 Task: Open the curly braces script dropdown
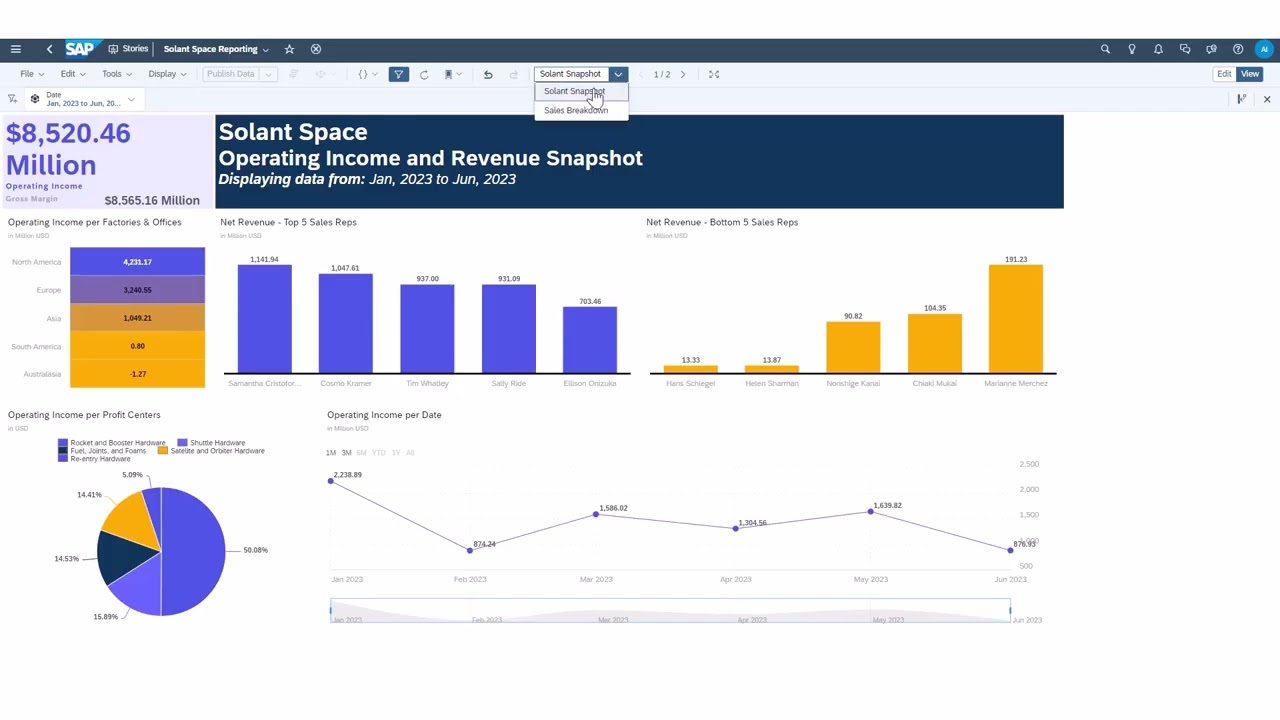click(367, 74)
